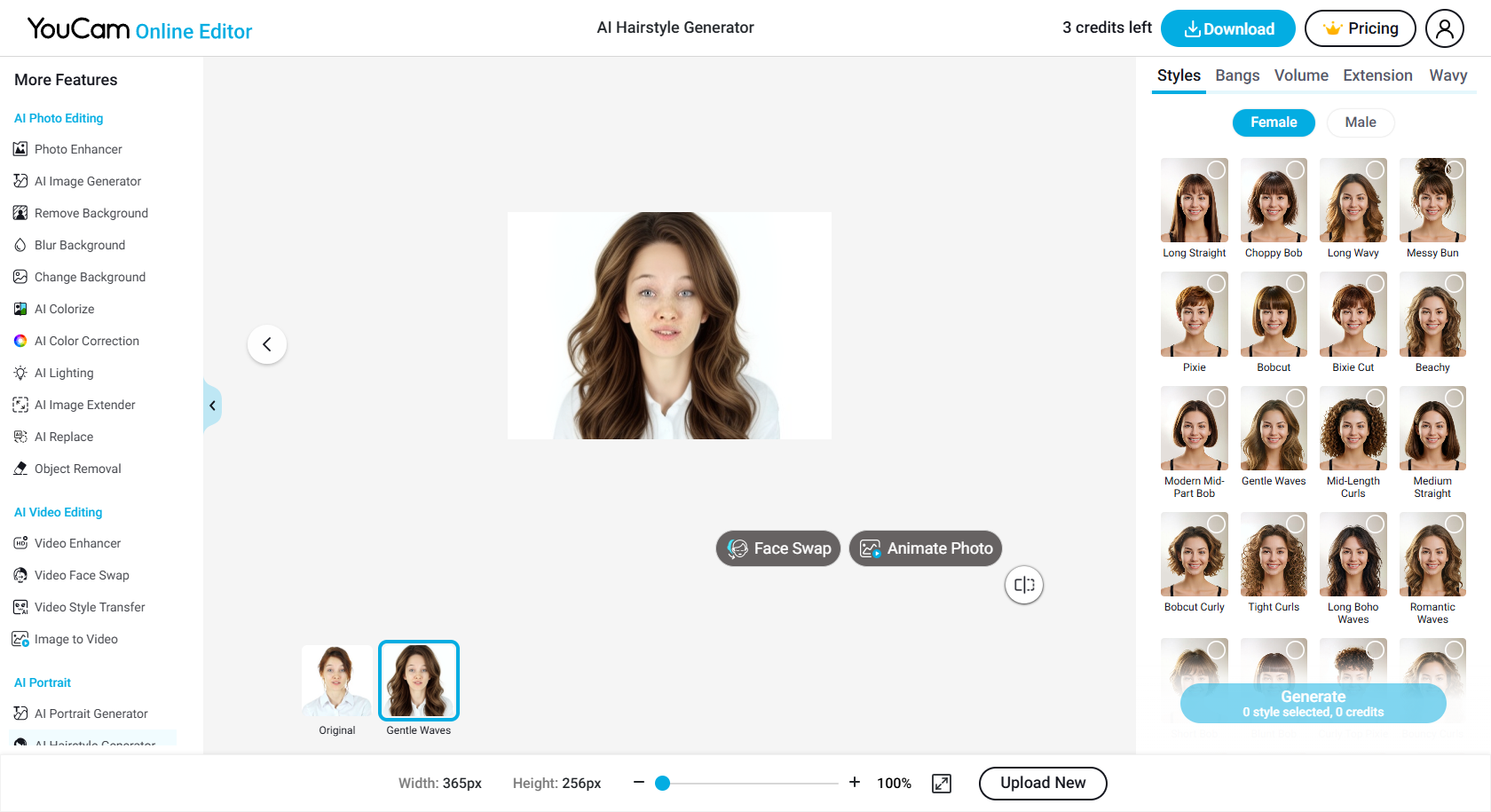Click the Video Face Swap icon
The width and height of the screenshot is (1491, 812).
[20, 575]
